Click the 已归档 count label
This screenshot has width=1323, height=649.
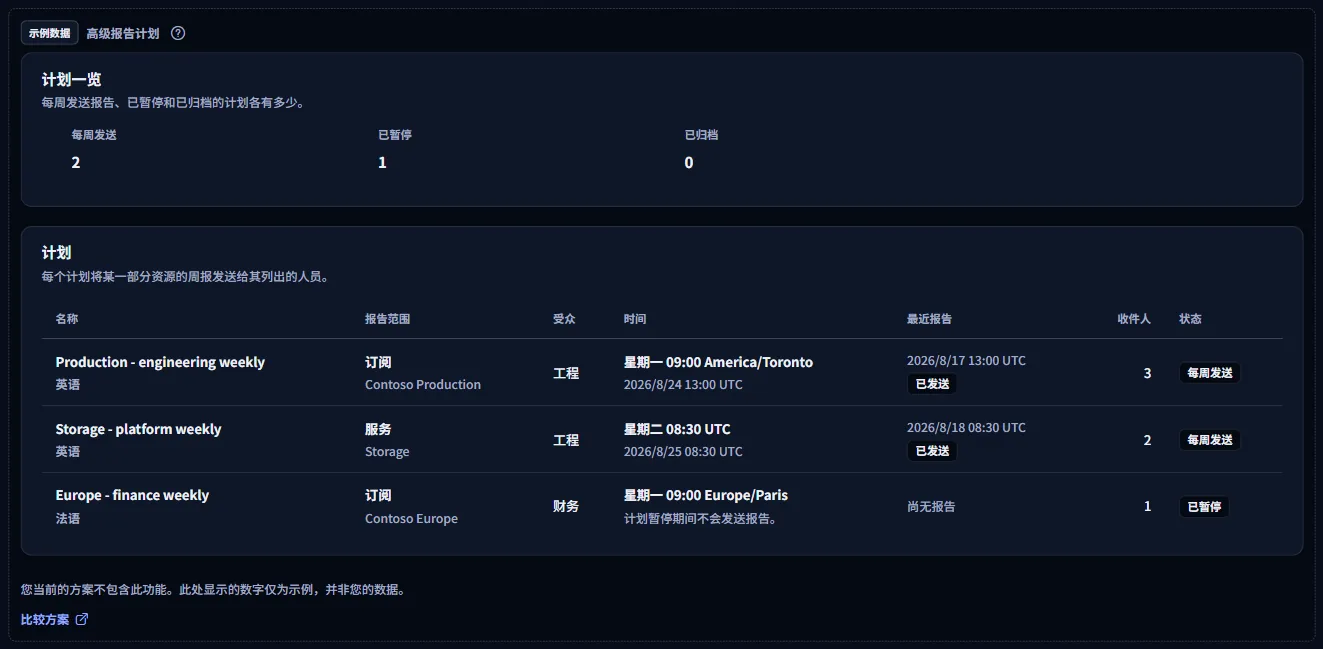[701, 134]
